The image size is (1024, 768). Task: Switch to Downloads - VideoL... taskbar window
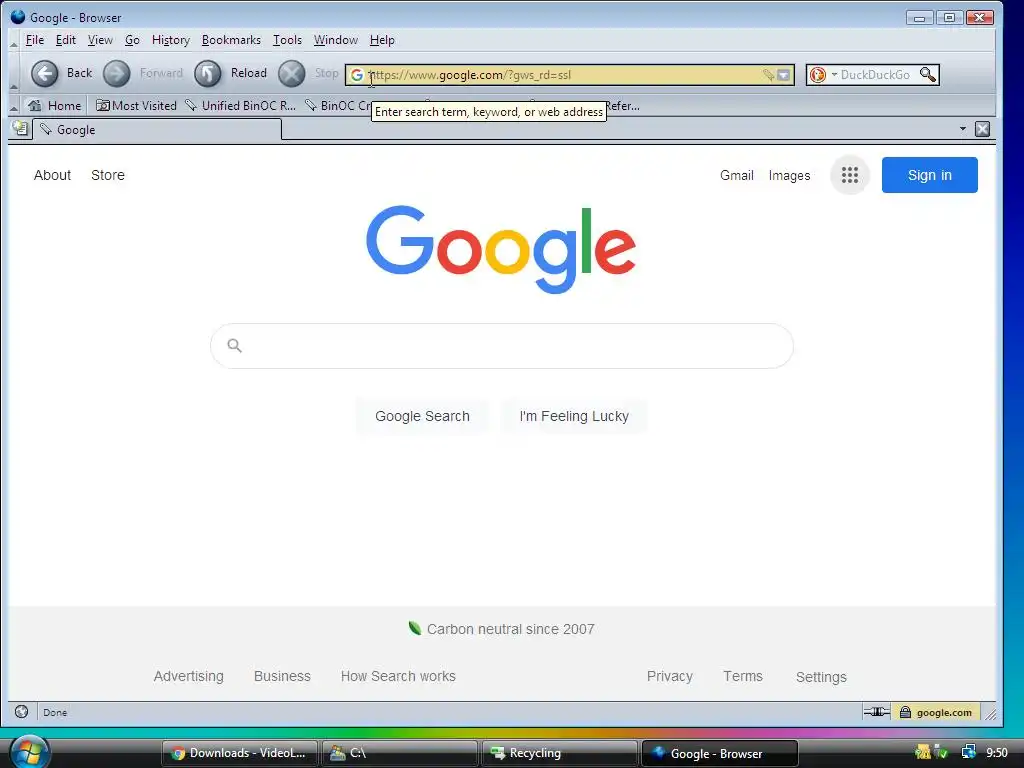(x=239, y=753)
